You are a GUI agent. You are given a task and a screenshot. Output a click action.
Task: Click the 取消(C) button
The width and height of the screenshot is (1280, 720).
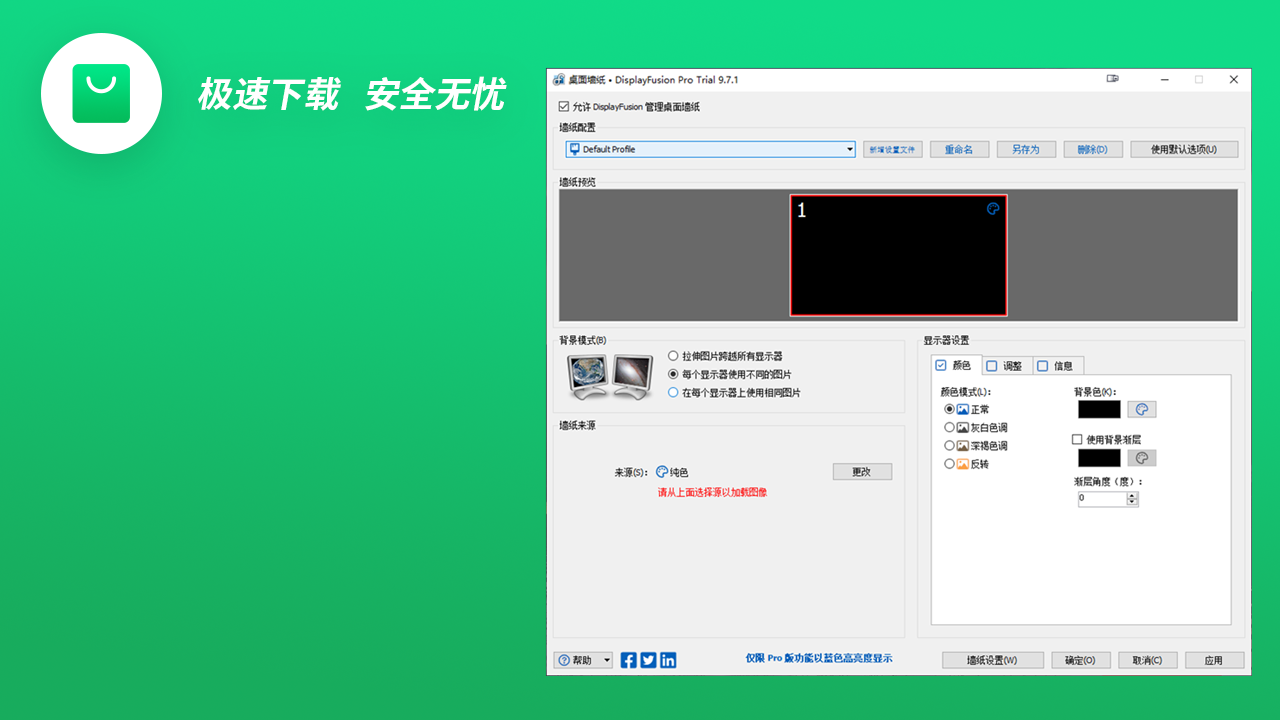click(x=1147, y=660)
